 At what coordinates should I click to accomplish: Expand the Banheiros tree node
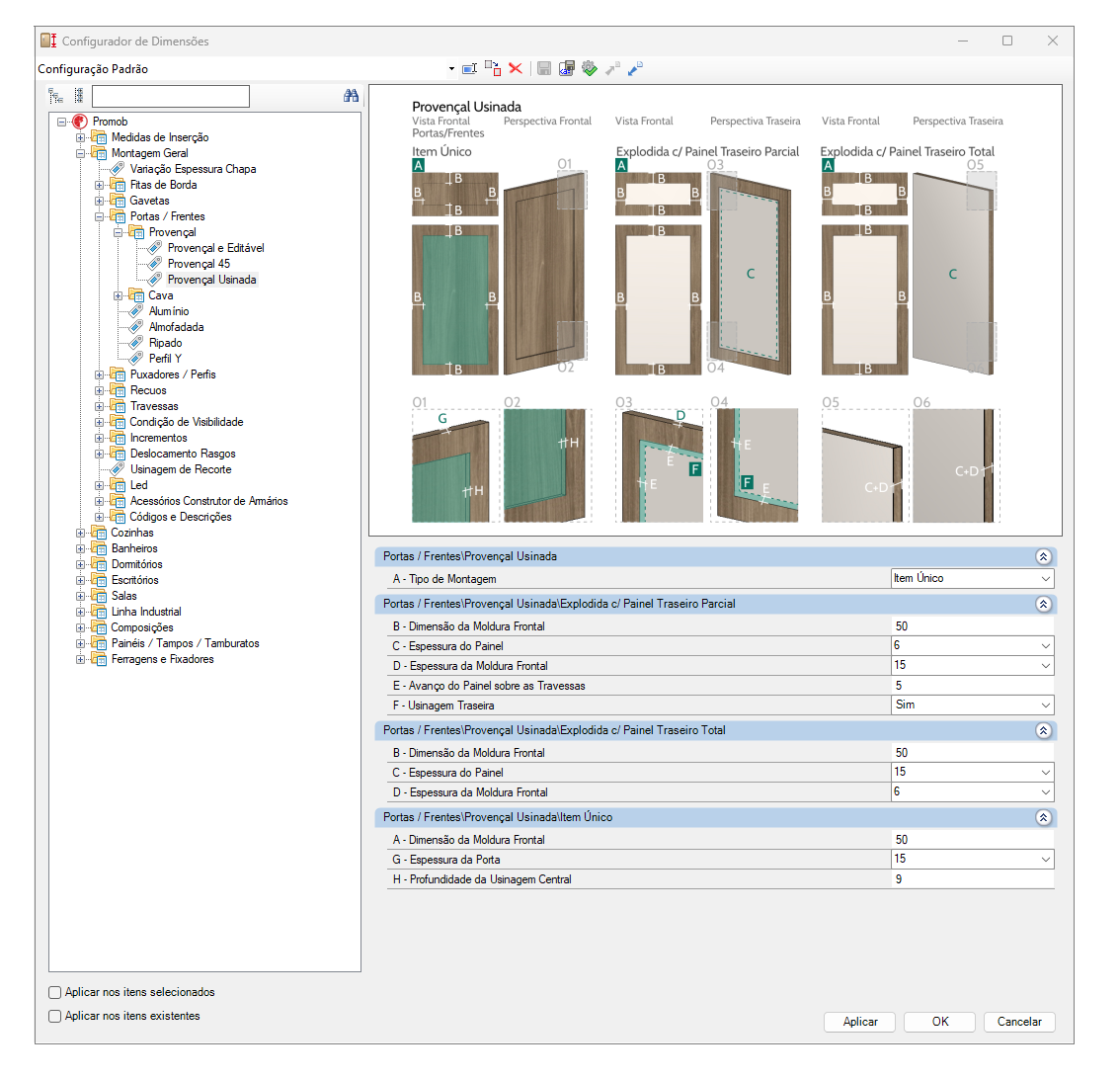[81, 548]
